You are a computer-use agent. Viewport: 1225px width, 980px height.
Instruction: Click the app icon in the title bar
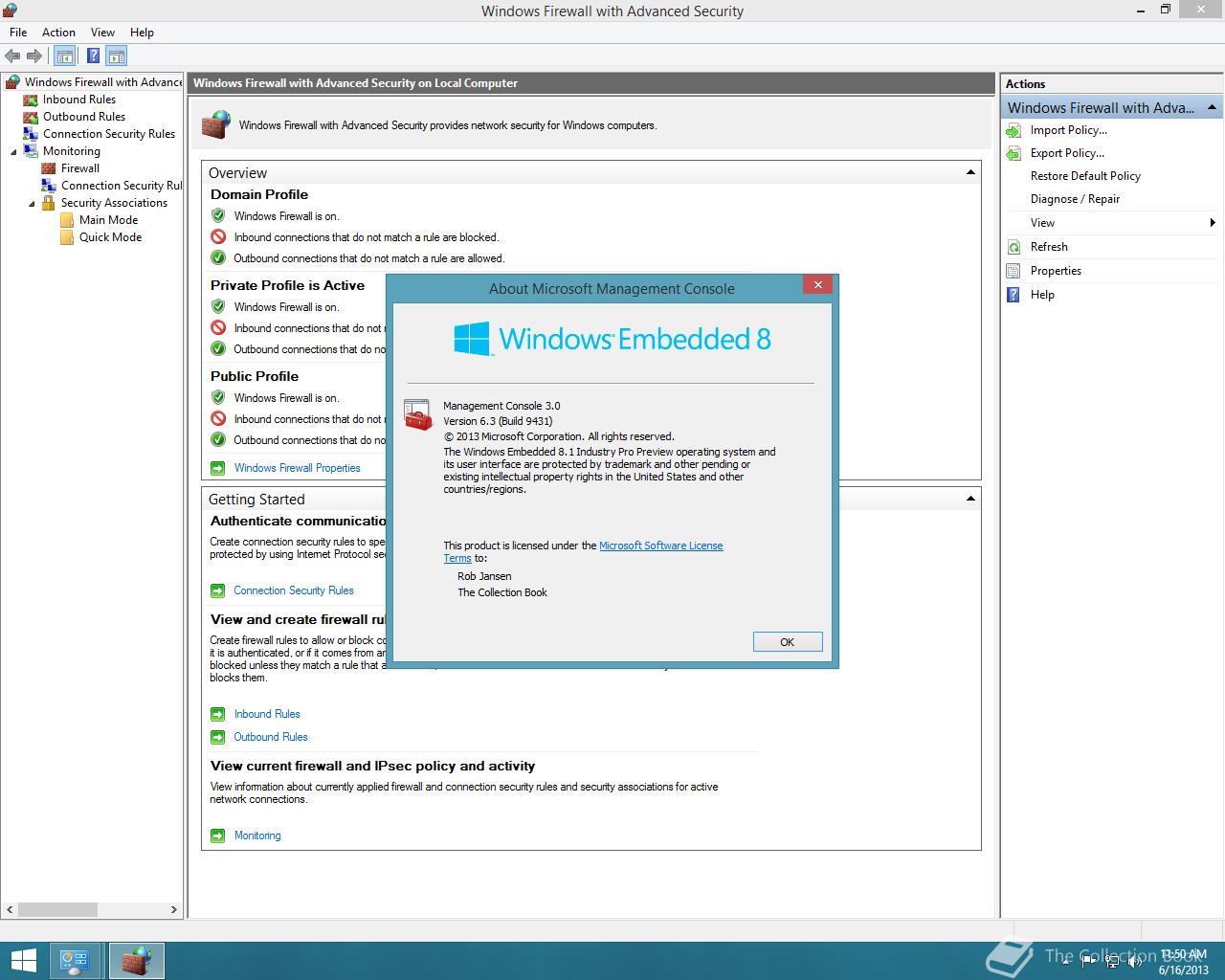pyautogui.click(x=11, y=11)
